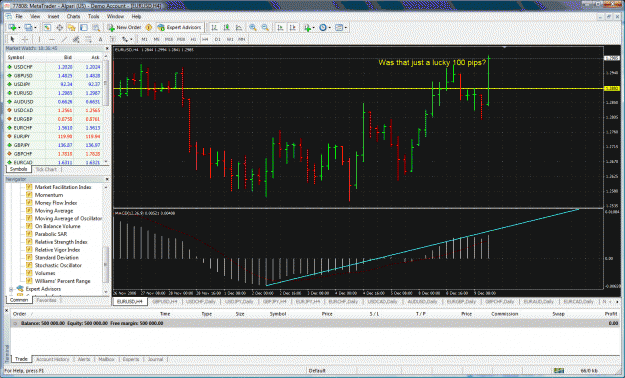Image resolution: width=625 pixels, height=378 pixels.
Task: Select the text label tool
Action: point(113,39)
